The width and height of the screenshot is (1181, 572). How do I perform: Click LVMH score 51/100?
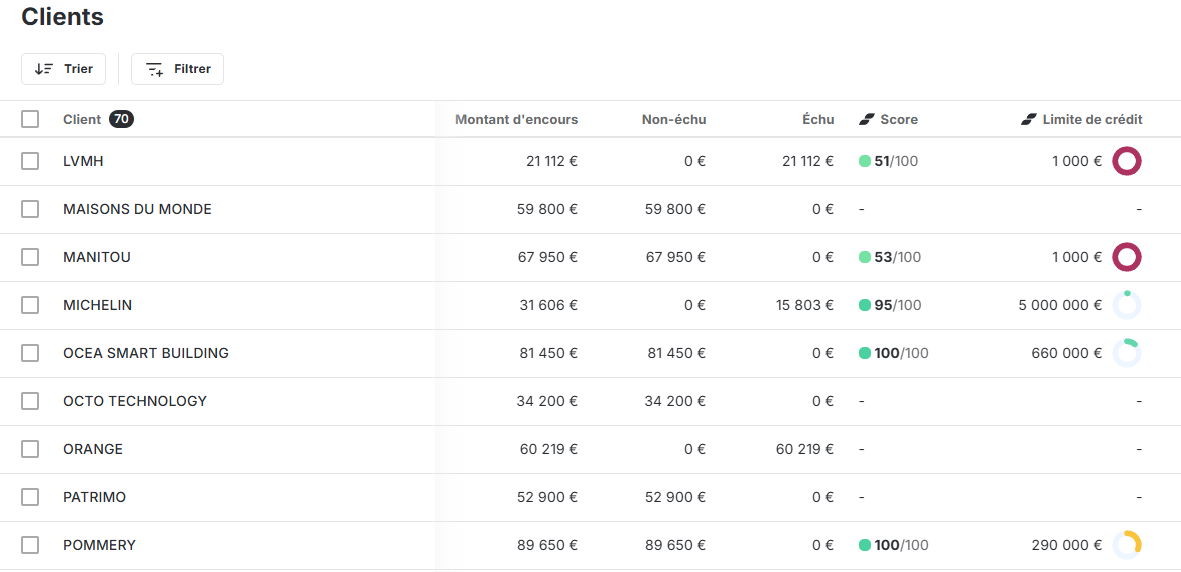[896, 161]
